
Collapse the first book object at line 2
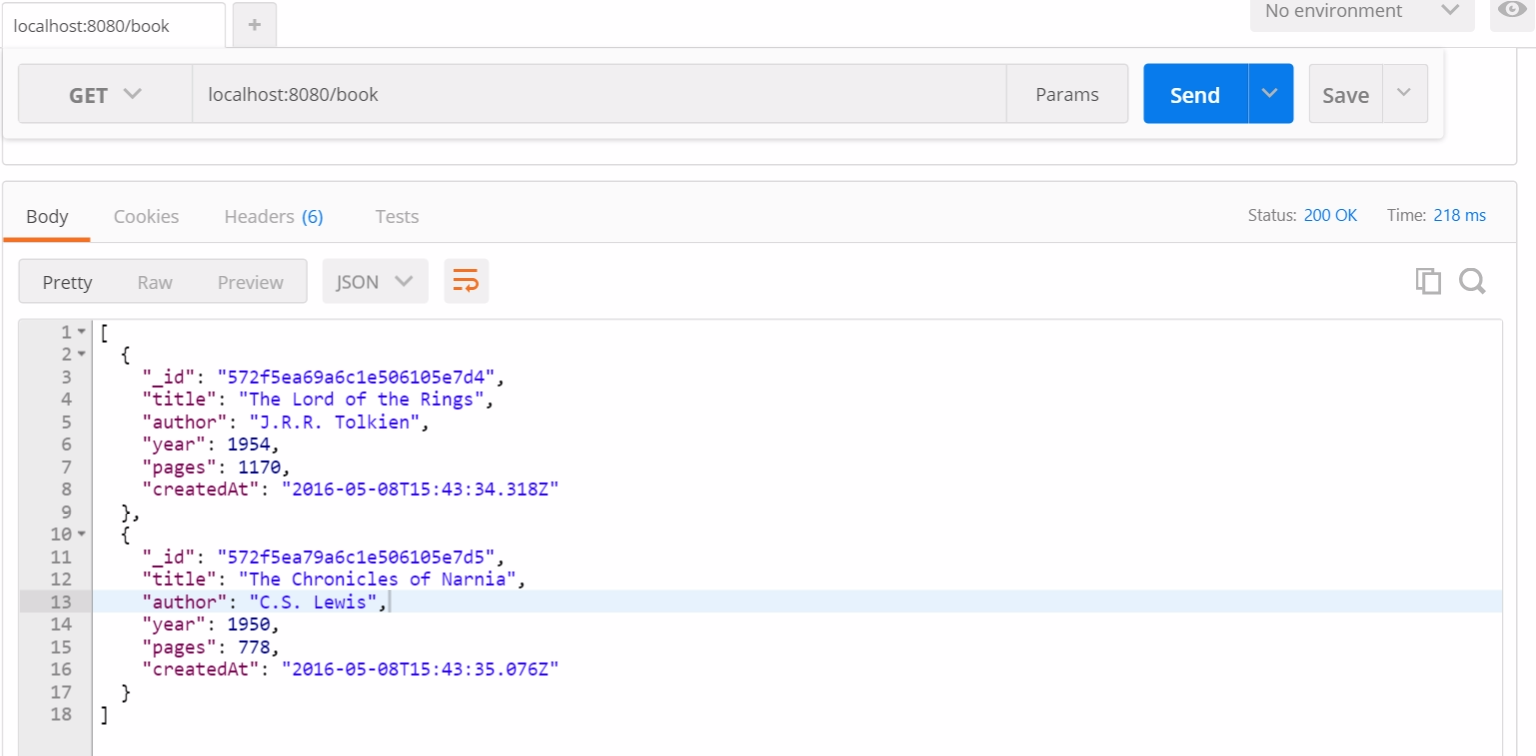click(x=81, y=355)
